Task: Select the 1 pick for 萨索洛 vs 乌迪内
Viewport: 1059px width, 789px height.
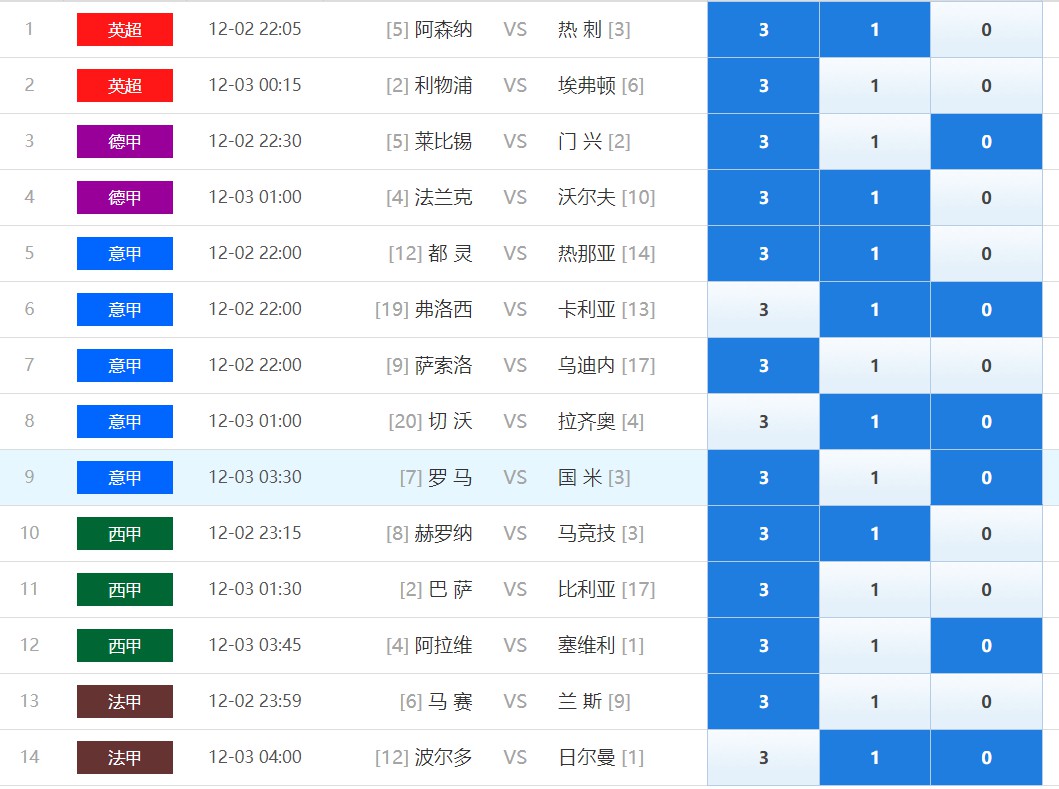Action: click(x=875, y=365)
